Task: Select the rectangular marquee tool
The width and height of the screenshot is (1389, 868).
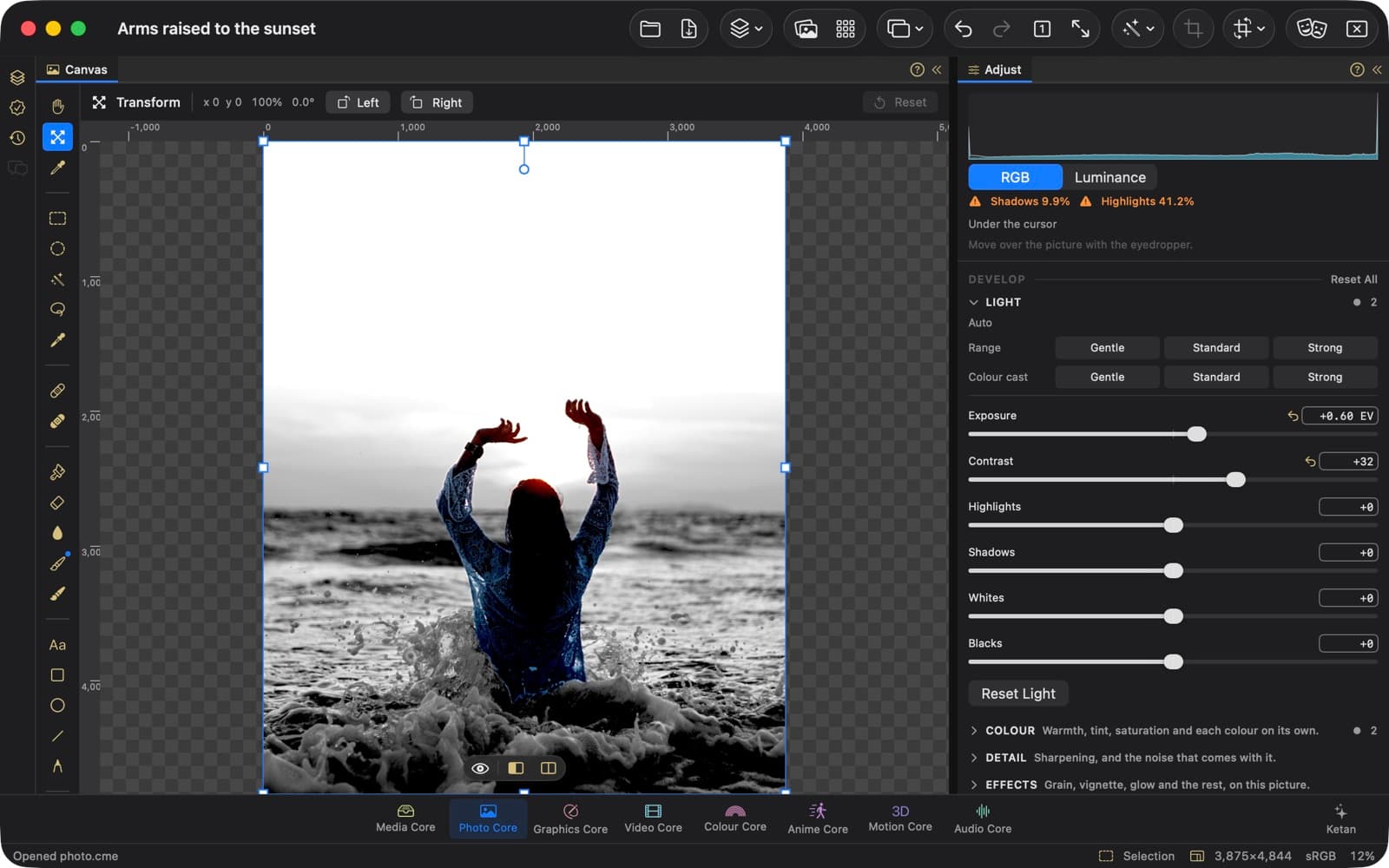Action: [57, 218]
